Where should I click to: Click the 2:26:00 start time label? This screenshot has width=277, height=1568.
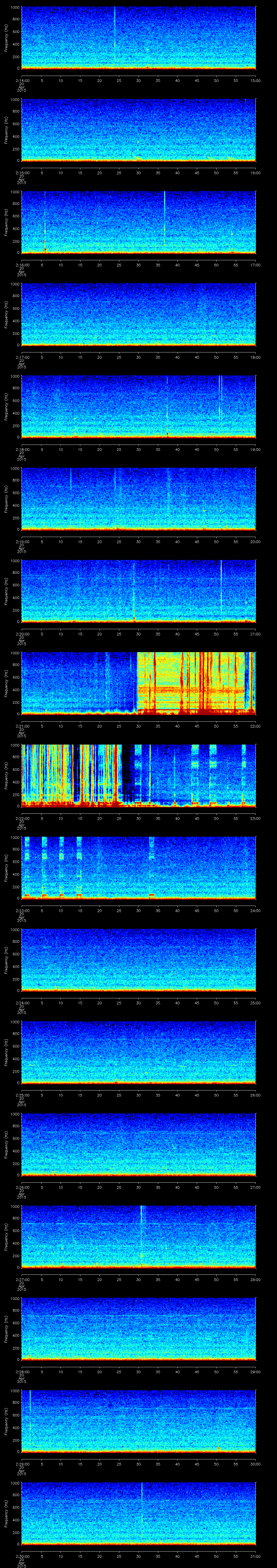click(21, 1187)
